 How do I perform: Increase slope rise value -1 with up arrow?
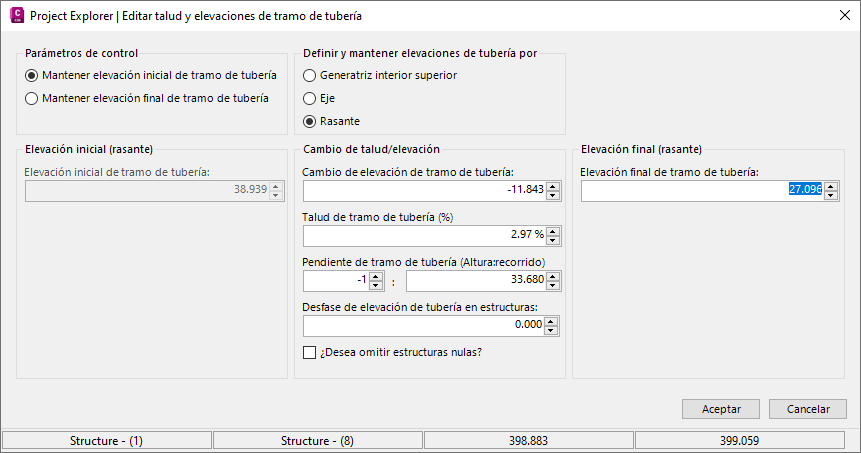(x=377, y=276)
